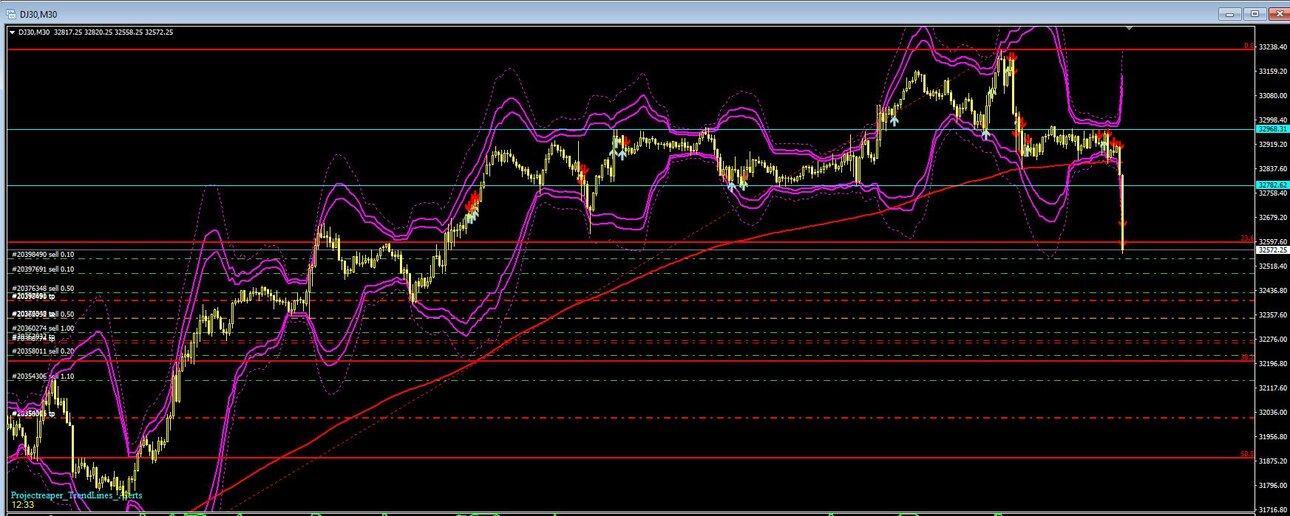Close the DJ30,M30 chart window
1290x516 pixels.
(1279, 14)
